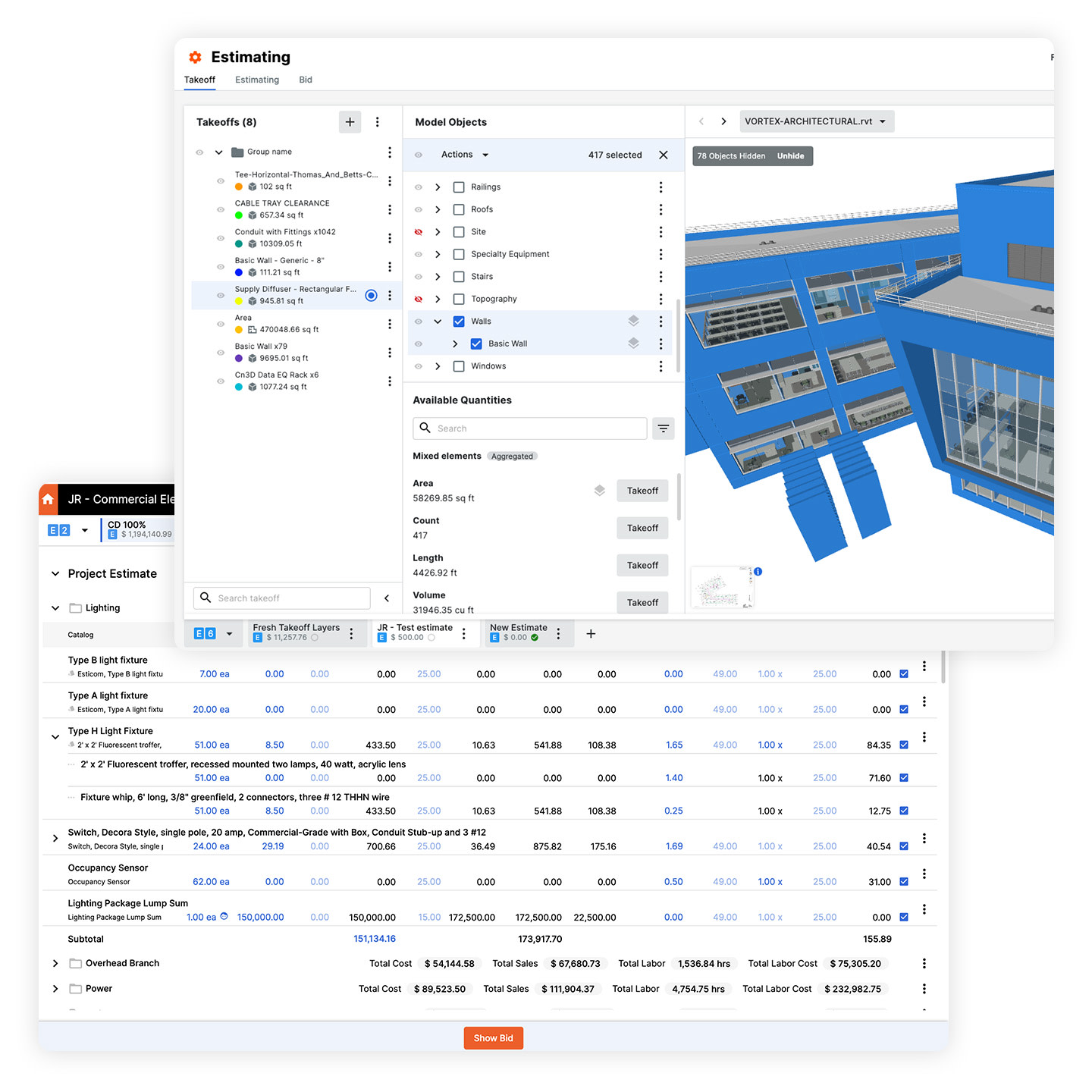Click the info icon near the minimap thumbnail
The height and width of the screenshot is (1092, 1092).
click(758, 571)
